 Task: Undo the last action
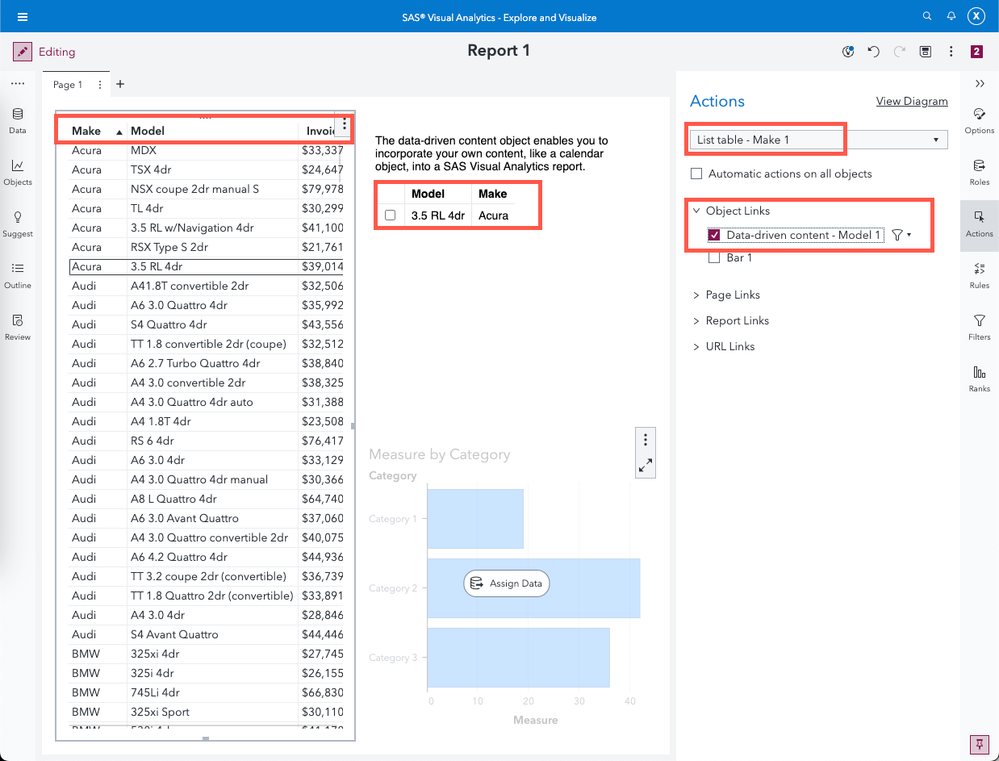tap(873, 52)
